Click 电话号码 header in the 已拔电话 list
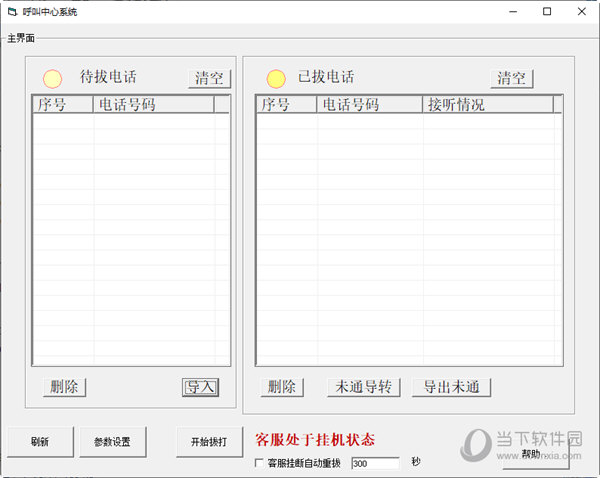Viewport: 600px width, 478px height. pyautogui.click(x=369, y=104)
